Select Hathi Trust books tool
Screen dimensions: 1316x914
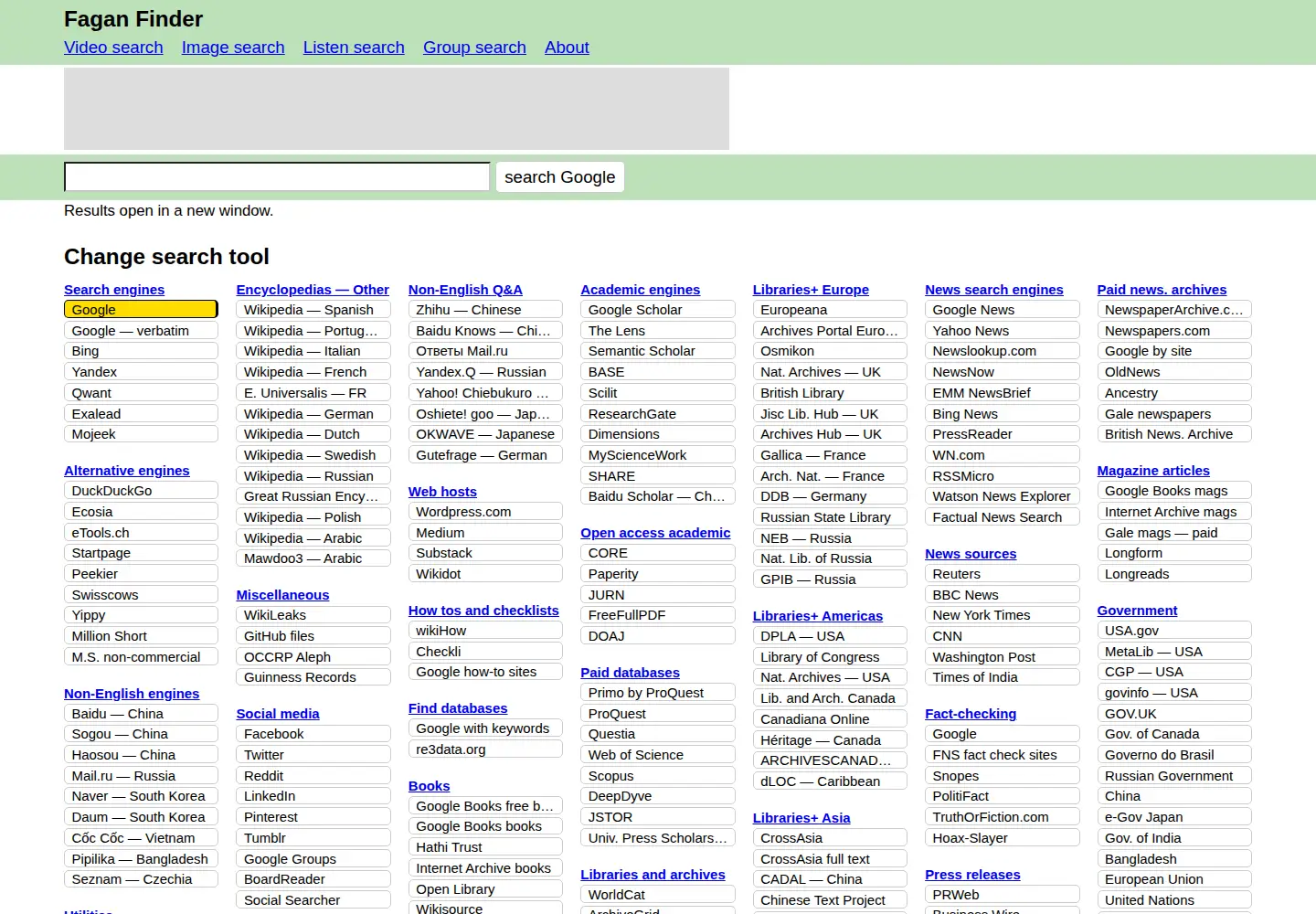485,847
